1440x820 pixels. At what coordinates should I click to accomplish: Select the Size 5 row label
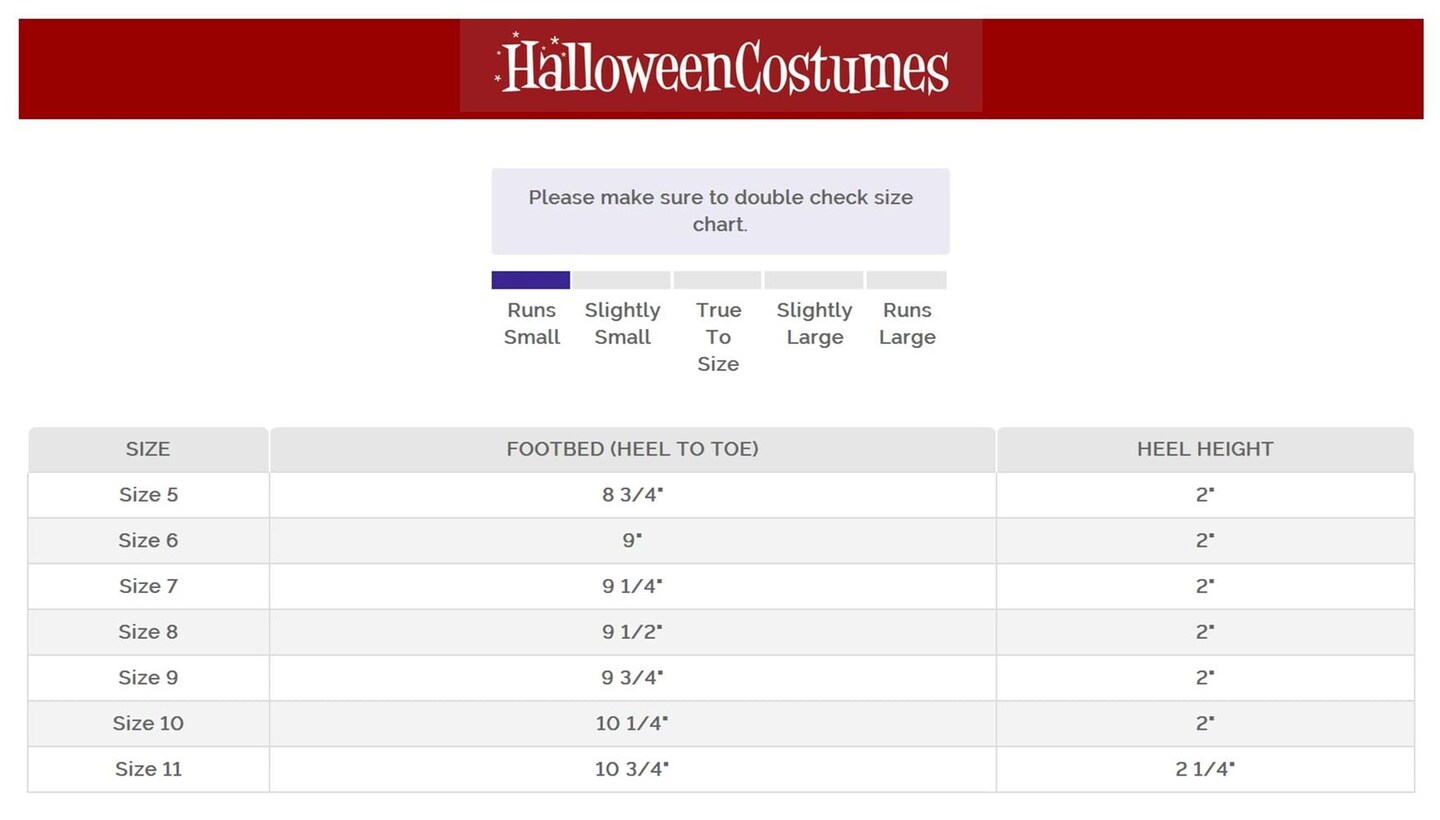148,495
